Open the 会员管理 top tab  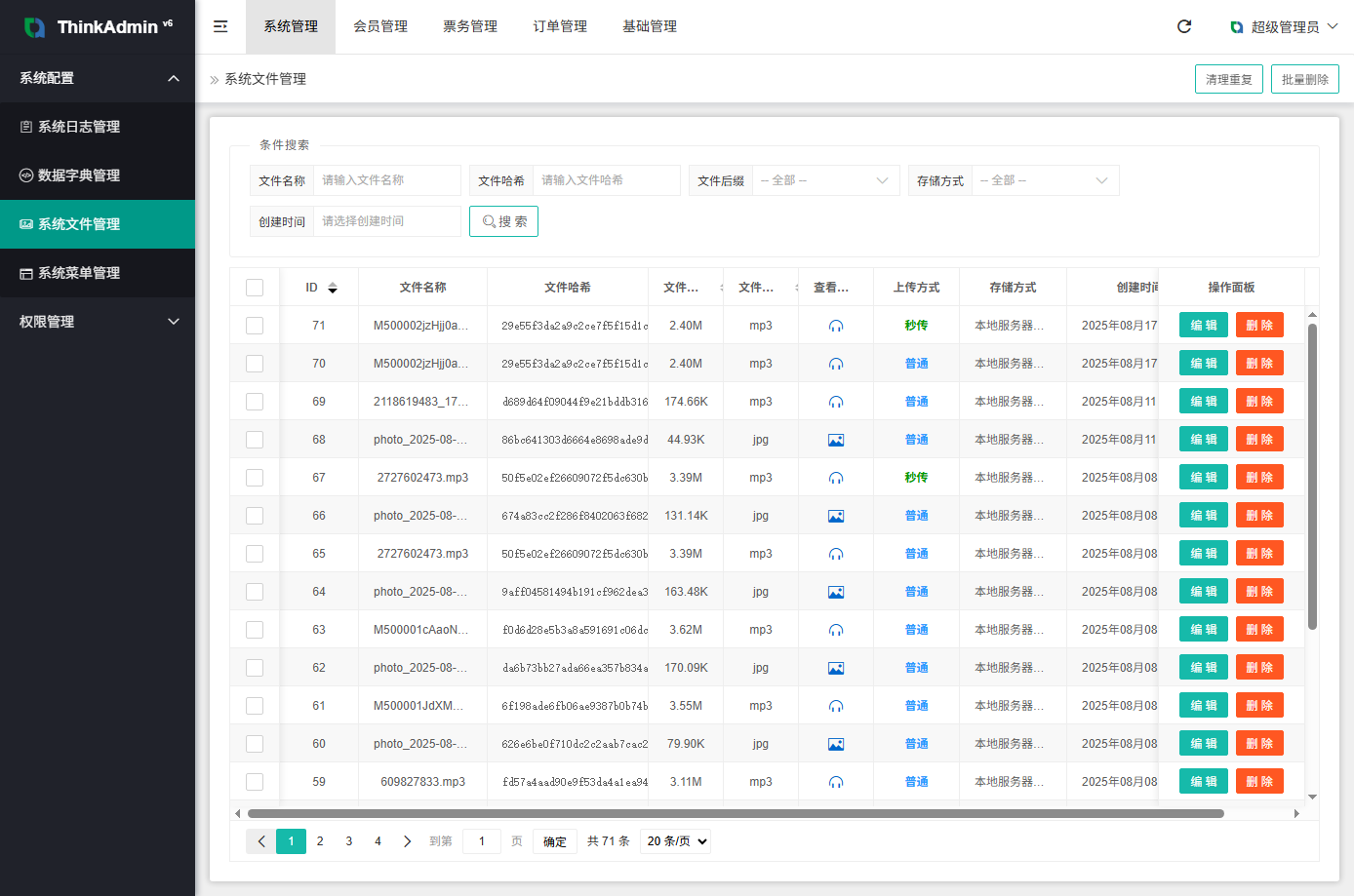pyautogui.click(x=380, y=26)
